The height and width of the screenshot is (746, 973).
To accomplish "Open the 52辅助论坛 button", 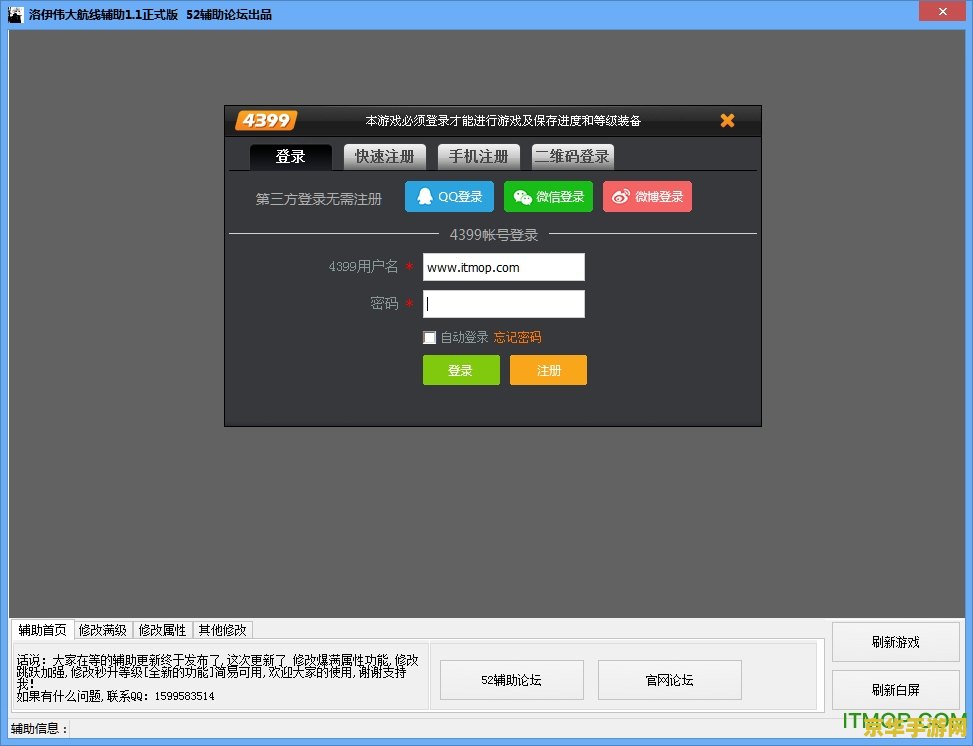I will (x=512, y=680).
